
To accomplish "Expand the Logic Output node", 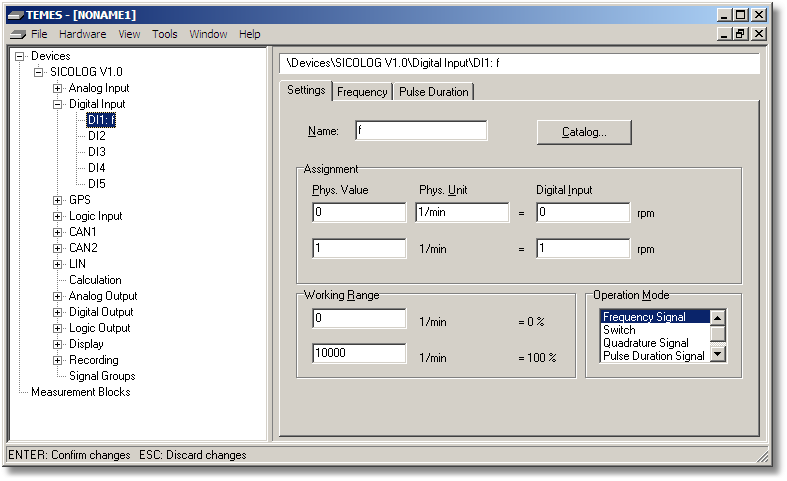I will coord(58,328).
